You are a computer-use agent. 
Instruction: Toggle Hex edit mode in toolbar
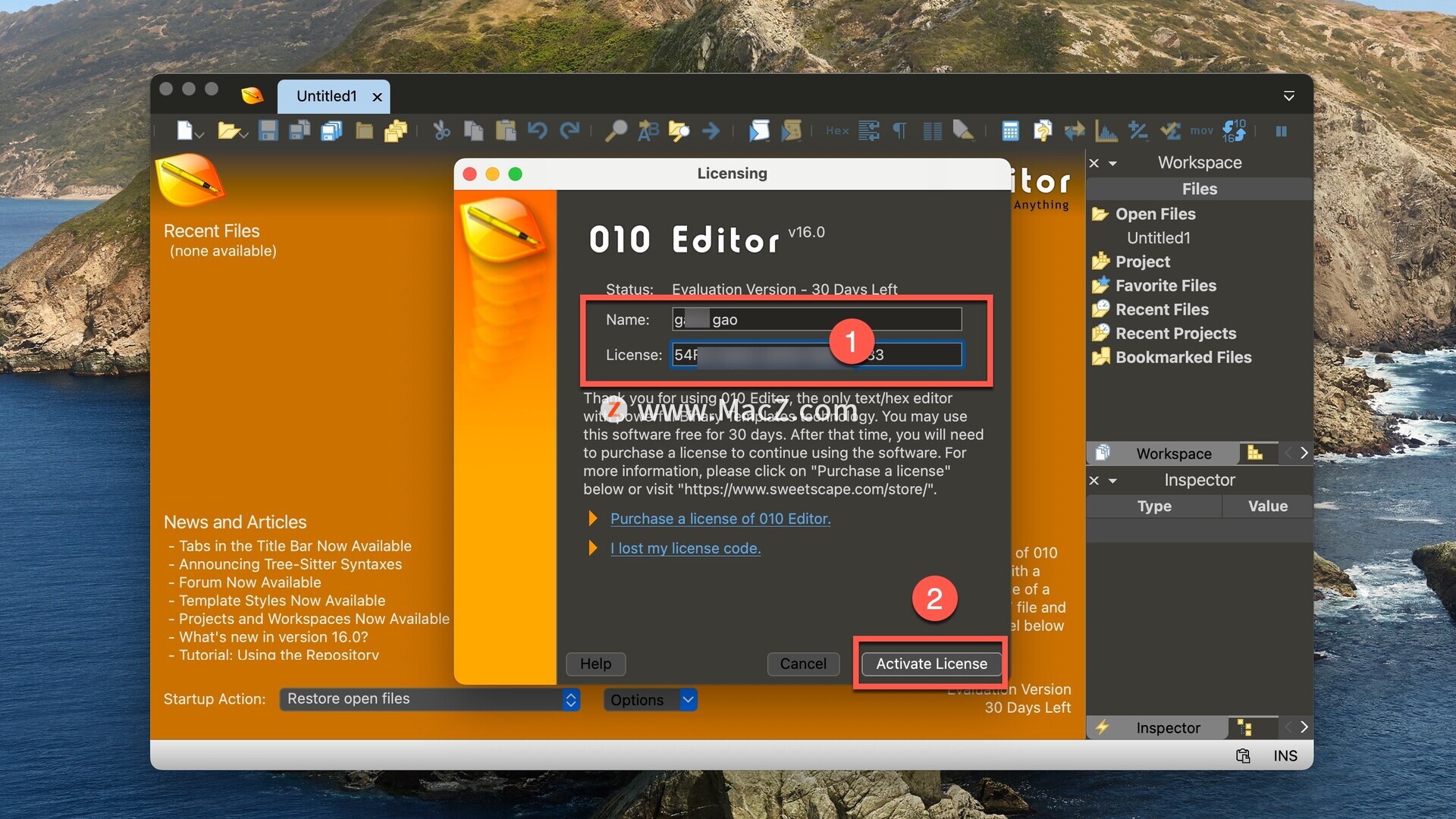point(837,130)
